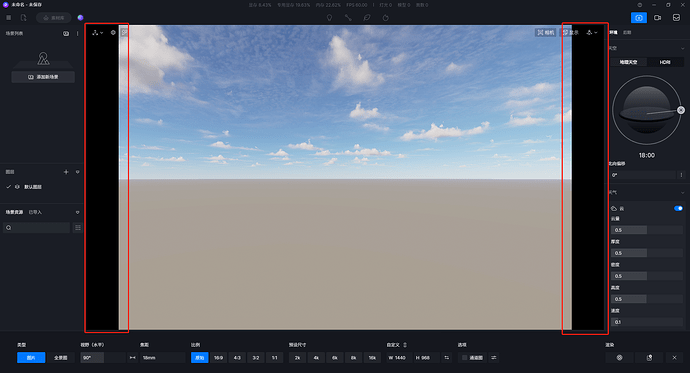Toggle the cloud weather switch
Viewport: 690px width, 373px height.
point(678,208)
